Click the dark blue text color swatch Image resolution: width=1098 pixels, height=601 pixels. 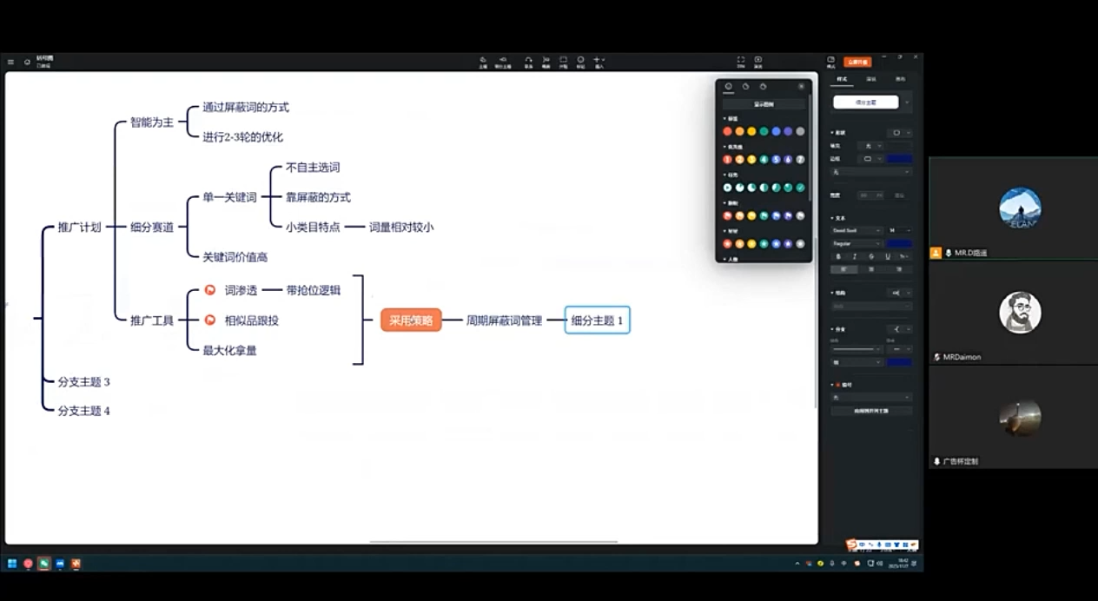click(x=900, y=243)
